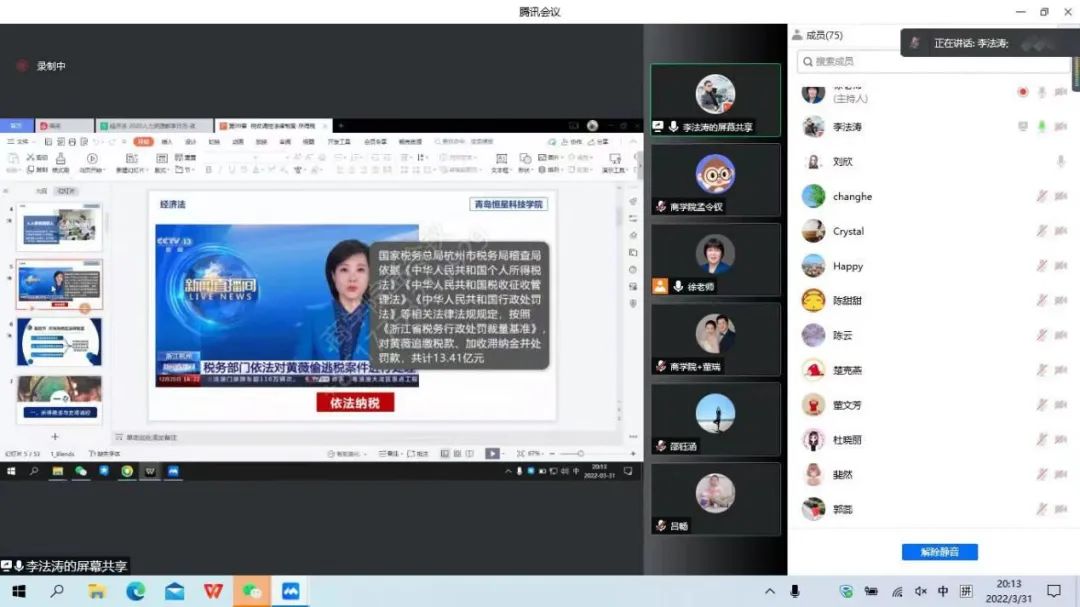Open the taskbar clock showing 20:13

[x=1008, y=590]
